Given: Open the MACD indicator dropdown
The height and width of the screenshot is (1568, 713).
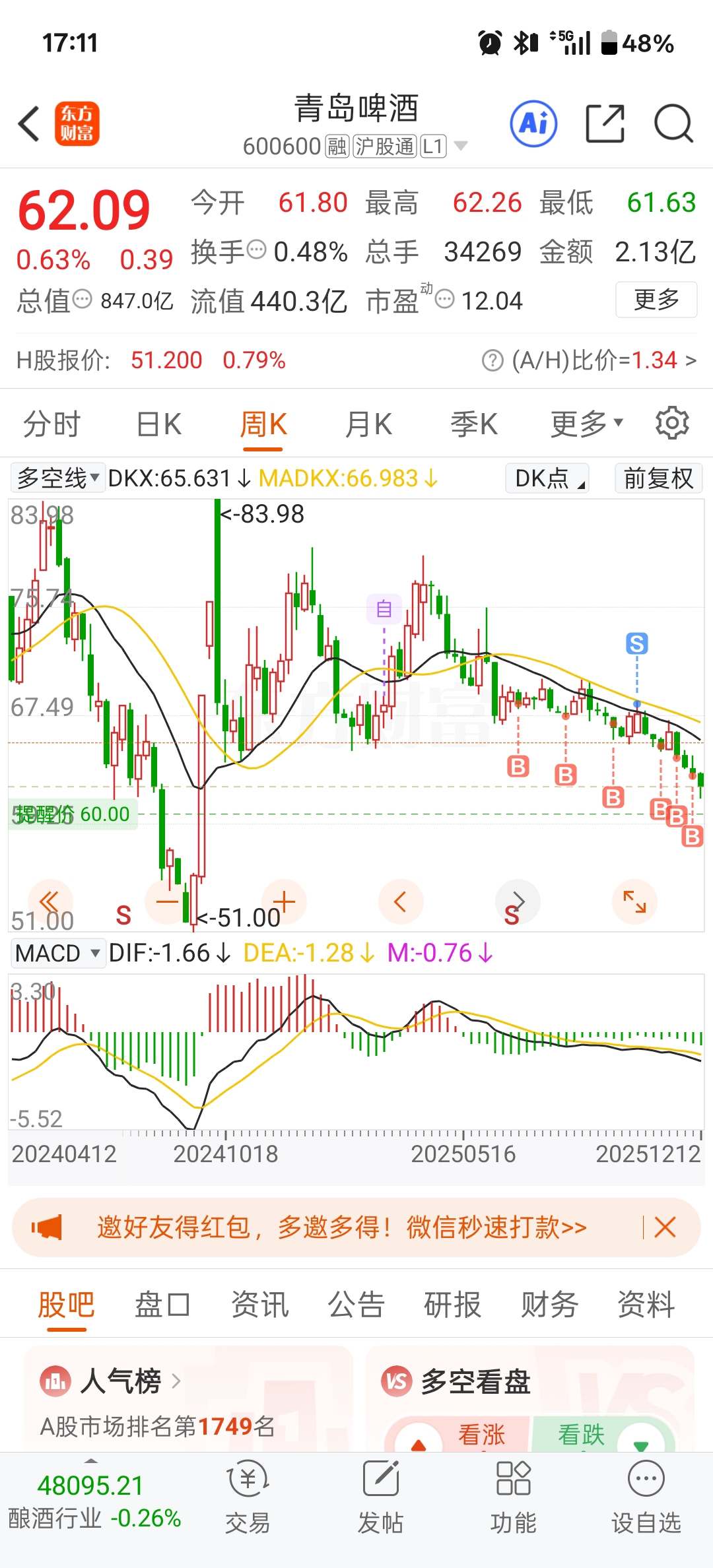Looking at the screenshot, I should point(58,953).
